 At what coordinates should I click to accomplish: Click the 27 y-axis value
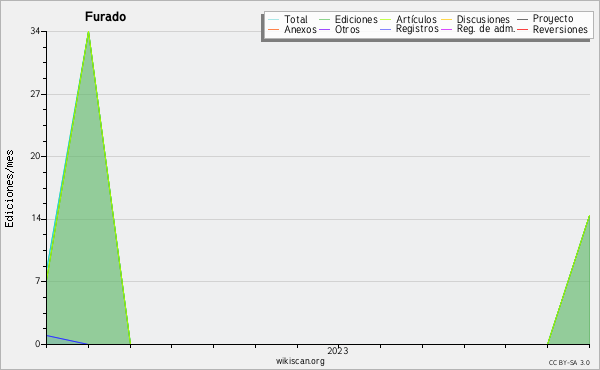(x=35, y=94)
